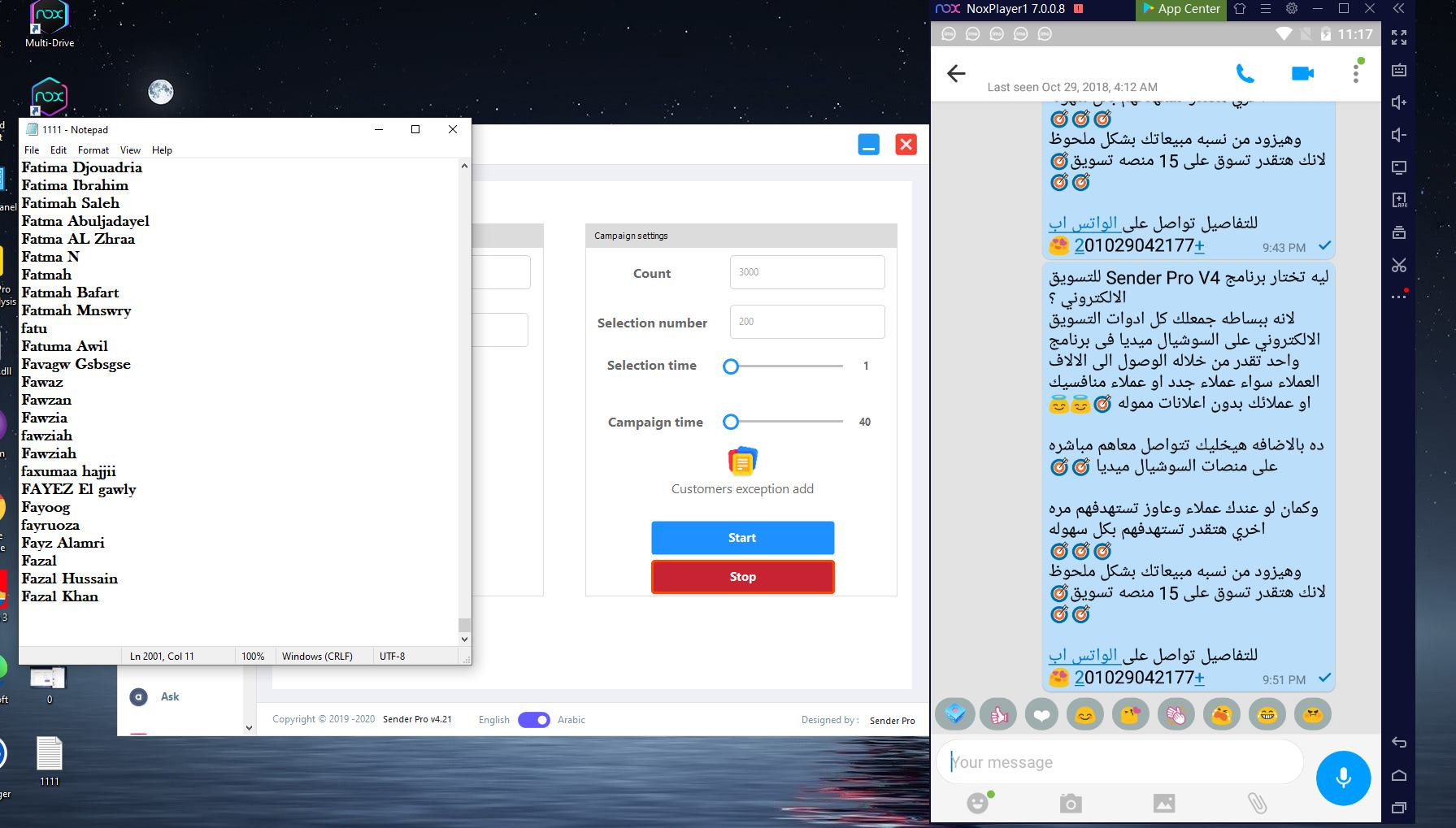Click the blue minimize button in Sender Pro
The height and width of the screenshot is (828, 1456).
pos(869,145)
